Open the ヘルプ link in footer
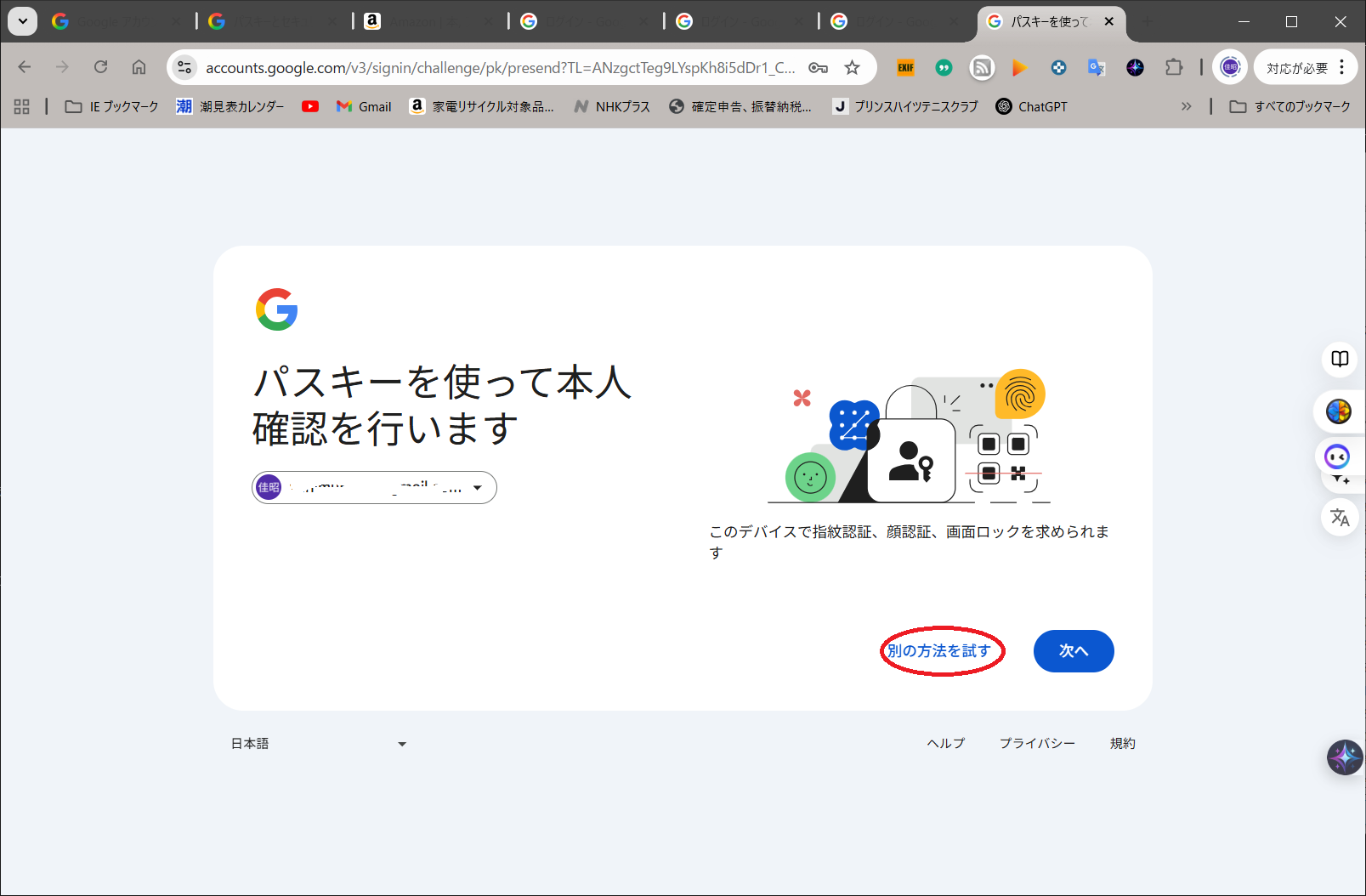This screenshot has height=896, width=1366. tap(945, 743)
